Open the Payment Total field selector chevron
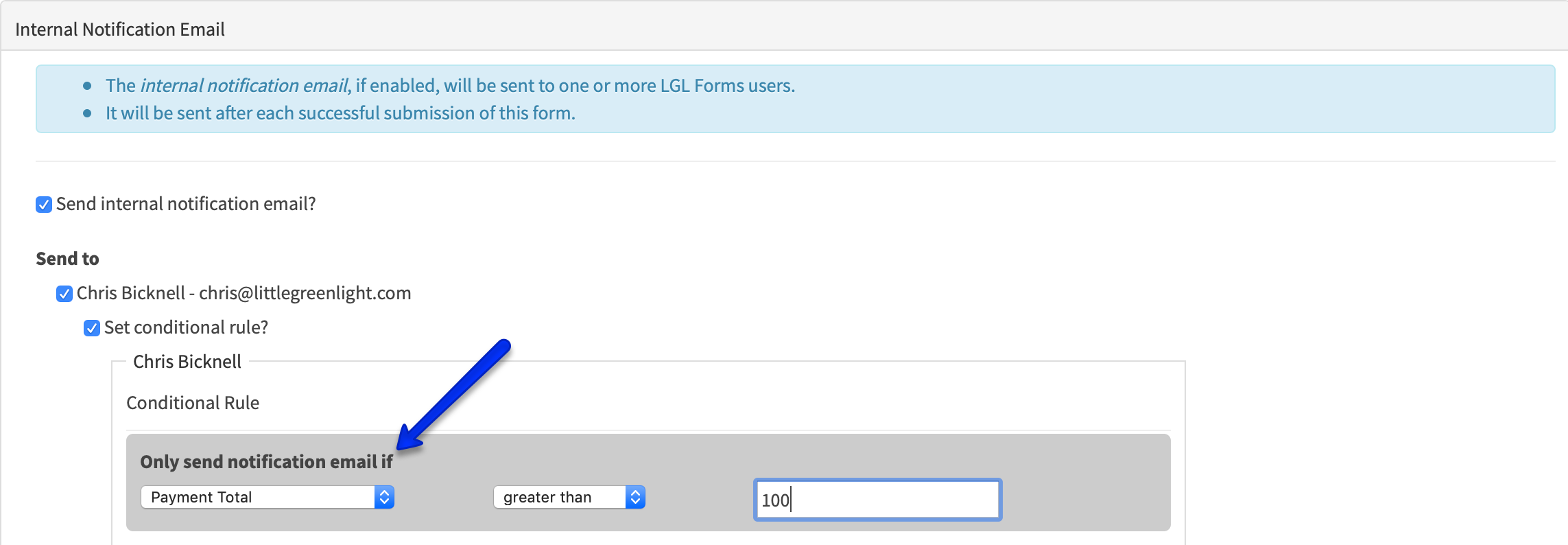The image size is (1568, 545). 386,497
